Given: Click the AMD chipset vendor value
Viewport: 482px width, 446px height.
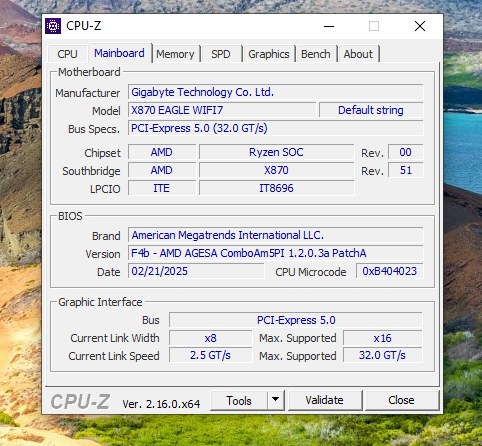Looking at the screenshot, I should [162, 152].
